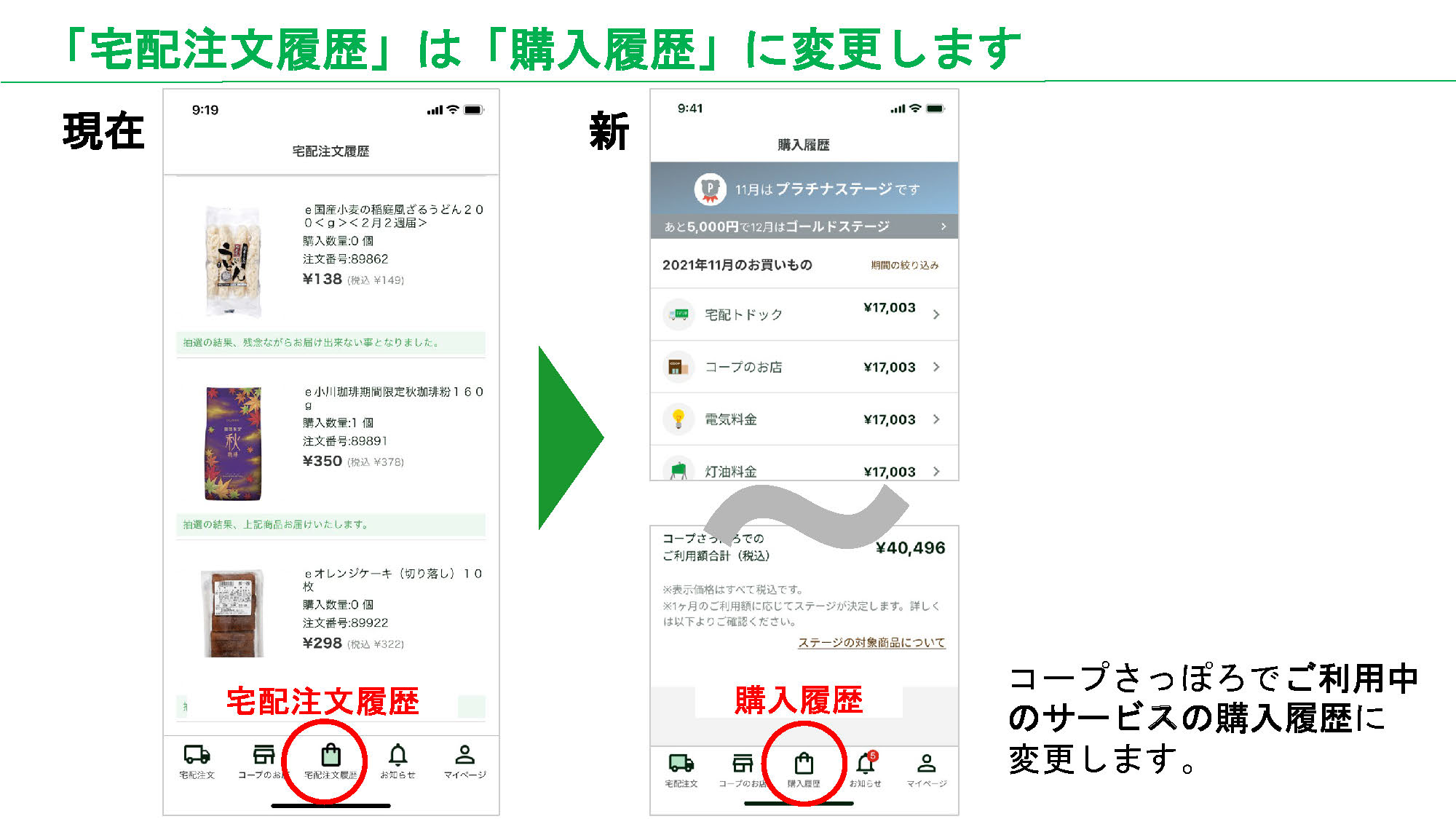This screenshot has width=1456, height=819.
Task: Select the total amount ¥40,496
Action: 910,547
